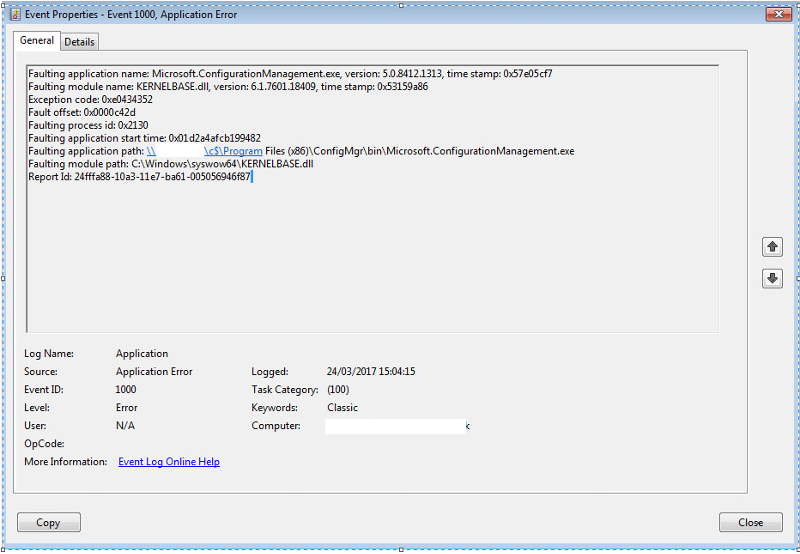Image resolution: width=800 pixels, height=554 pixels.
Task: Click the OpCode label
Action: 44,444
